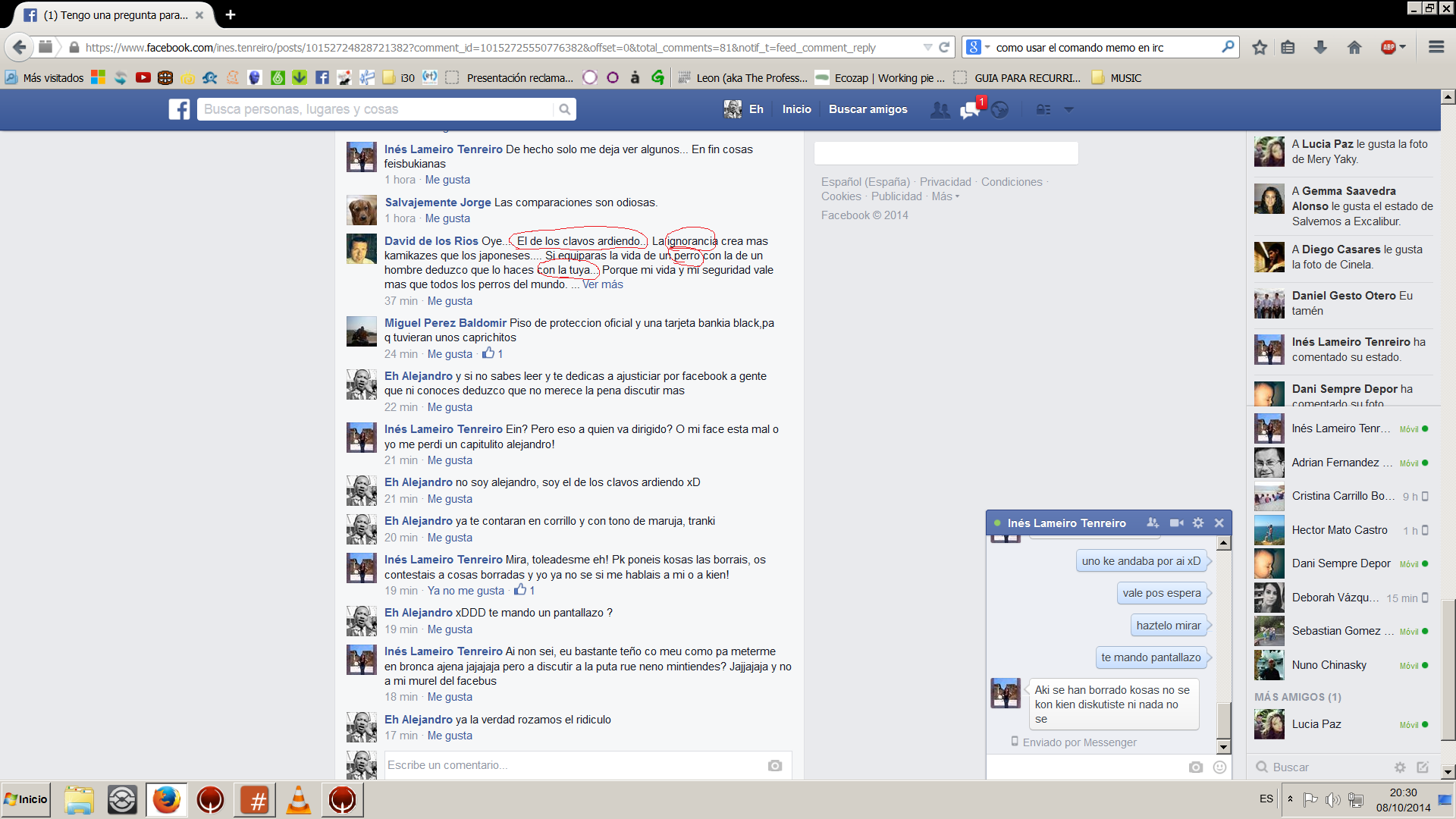
Task: Open messages icon with red badge
Action: click(x=970, y=110)
